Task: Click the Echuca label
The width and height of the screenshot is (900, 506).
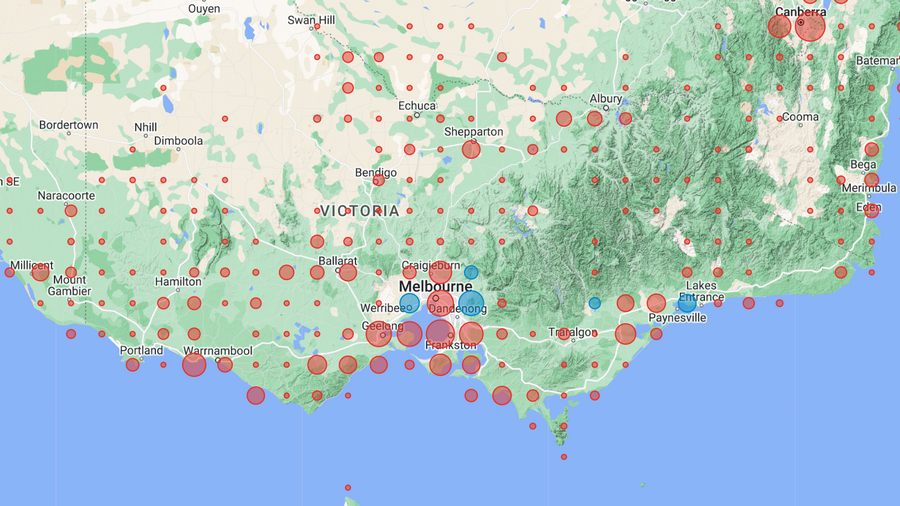Action: (417, 106)
